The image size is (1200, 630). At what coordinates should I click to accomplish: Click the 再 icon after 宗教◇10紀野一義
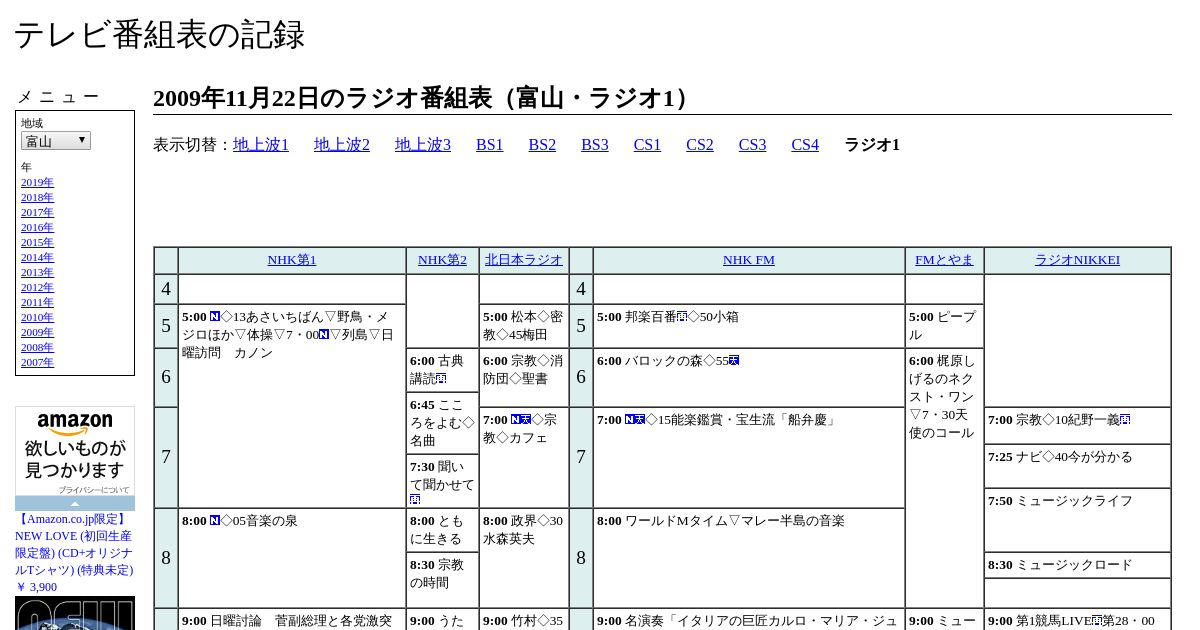coord(1125,420)
